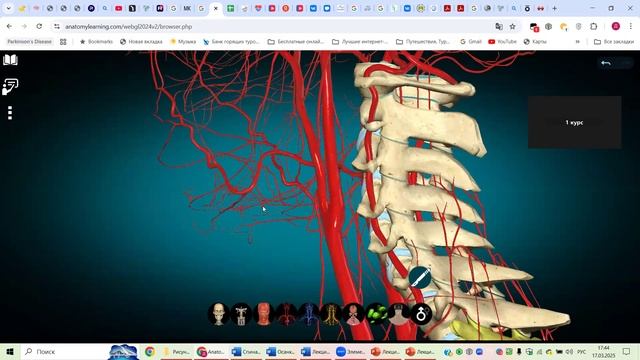Open the book library icon
This screenshot has height=360, width=640.
[x=10, y=60]
